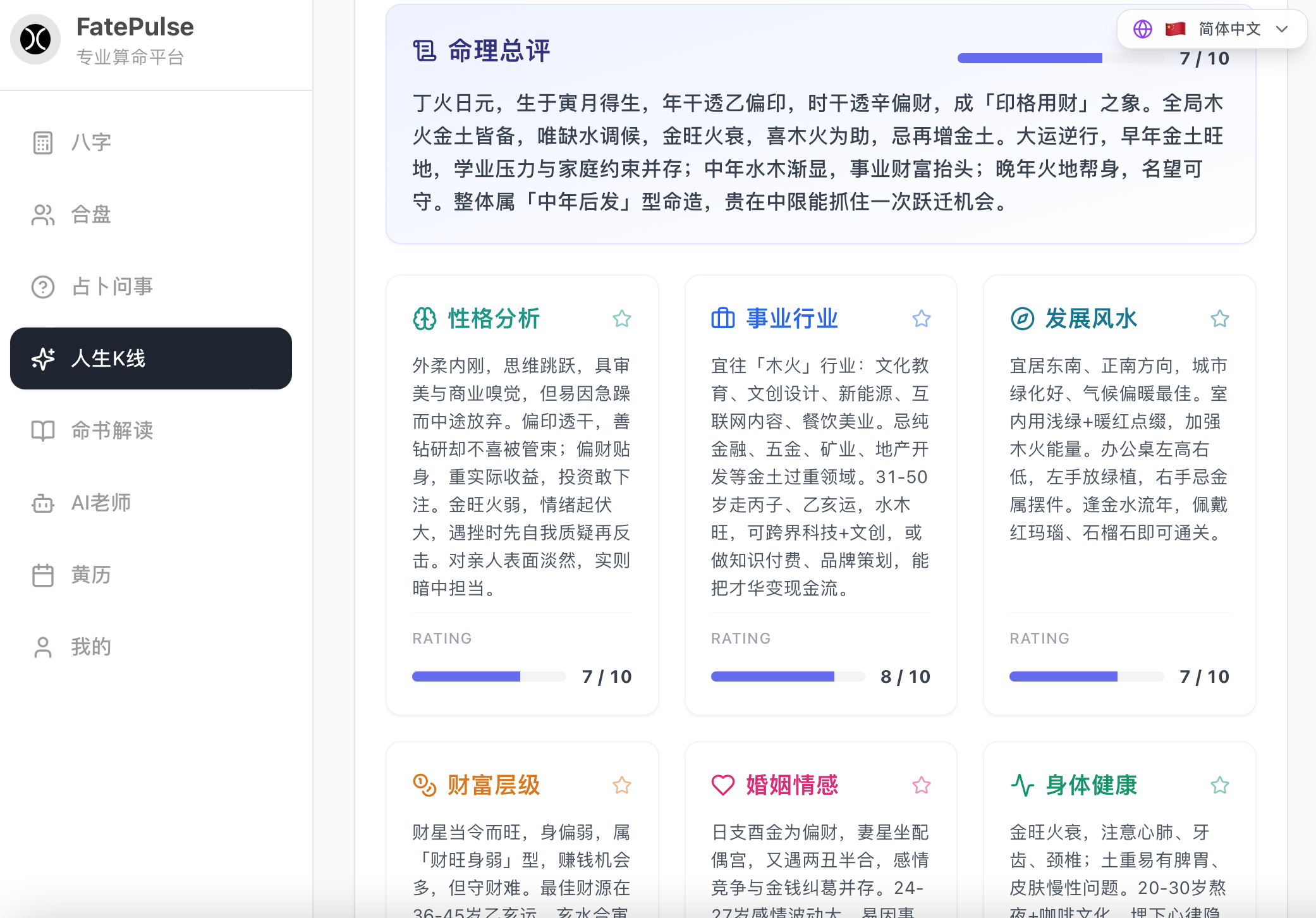Click the 命理总评 overall rating progress bar
Image resolution: width=1316 pixels, height=918 pixels.
pos(1059,59)
